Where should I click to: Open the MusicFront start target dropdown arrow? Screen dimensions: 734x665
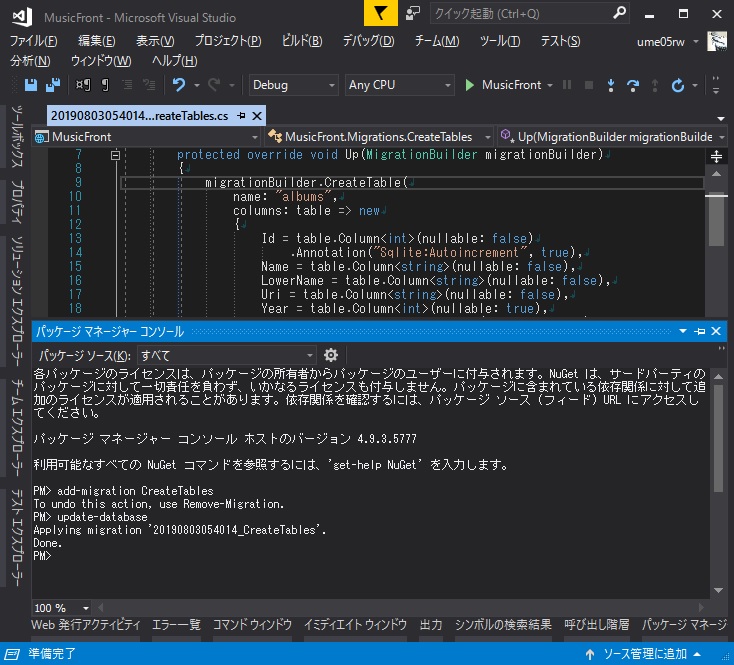(x=550, y=85)
